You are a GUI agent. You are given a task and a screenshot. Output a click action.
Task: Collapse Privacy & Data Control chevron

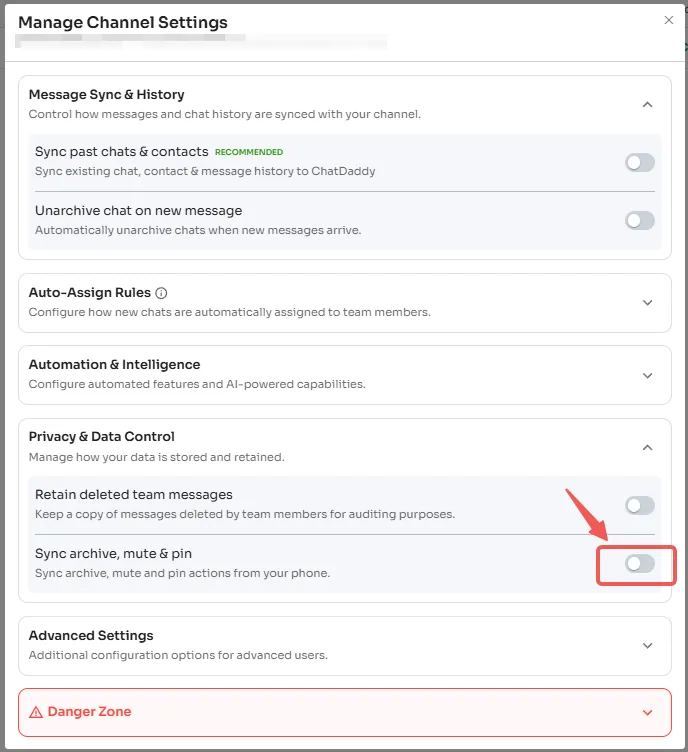pos(647,447)
